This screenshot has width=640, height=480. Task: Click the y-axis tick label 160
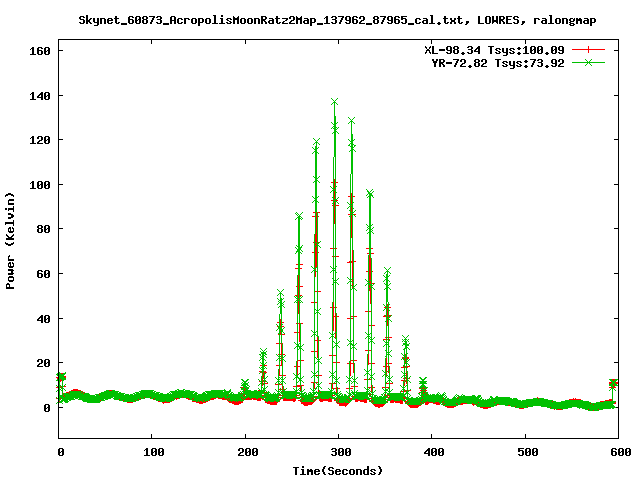(40, 51)
